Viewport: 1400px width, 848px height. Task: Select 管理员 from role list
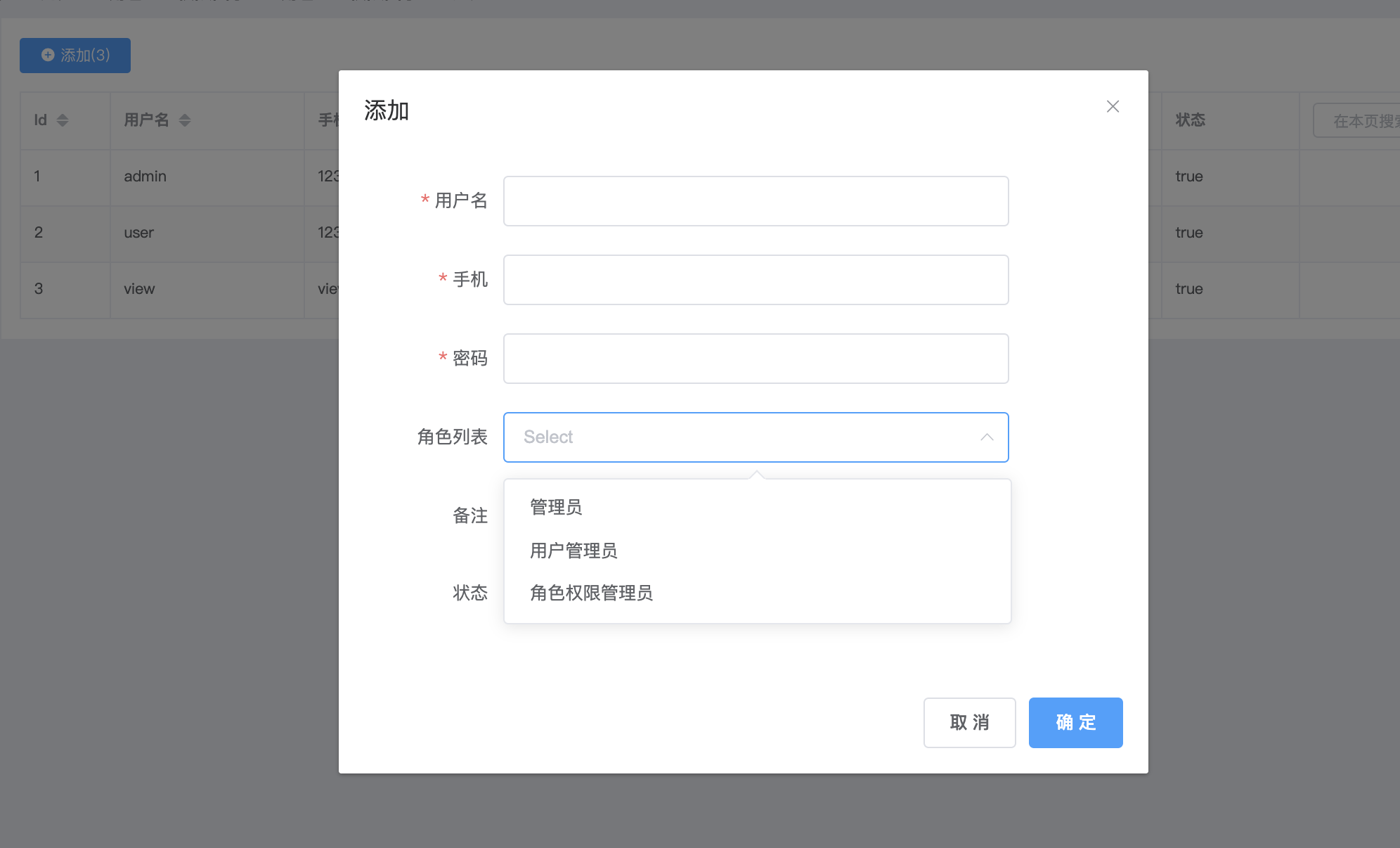(556, 507)
